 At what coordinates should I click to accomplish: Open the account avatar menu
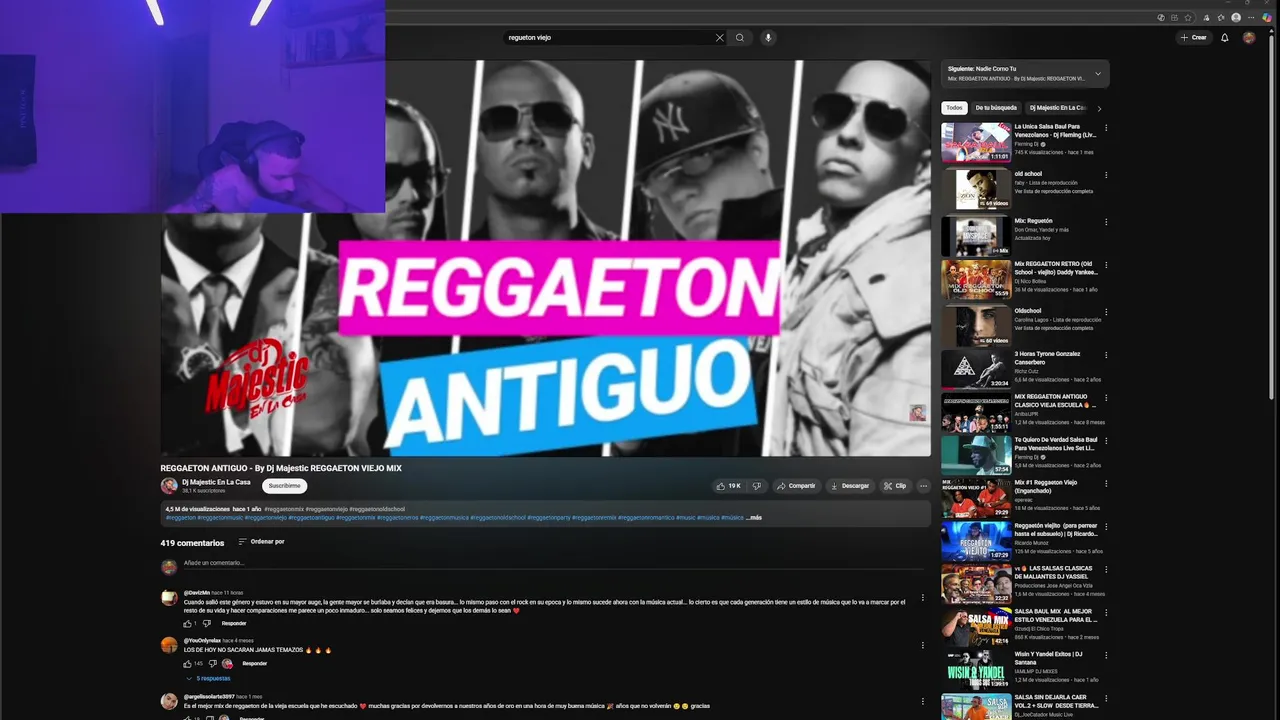tap(1249, 38)
